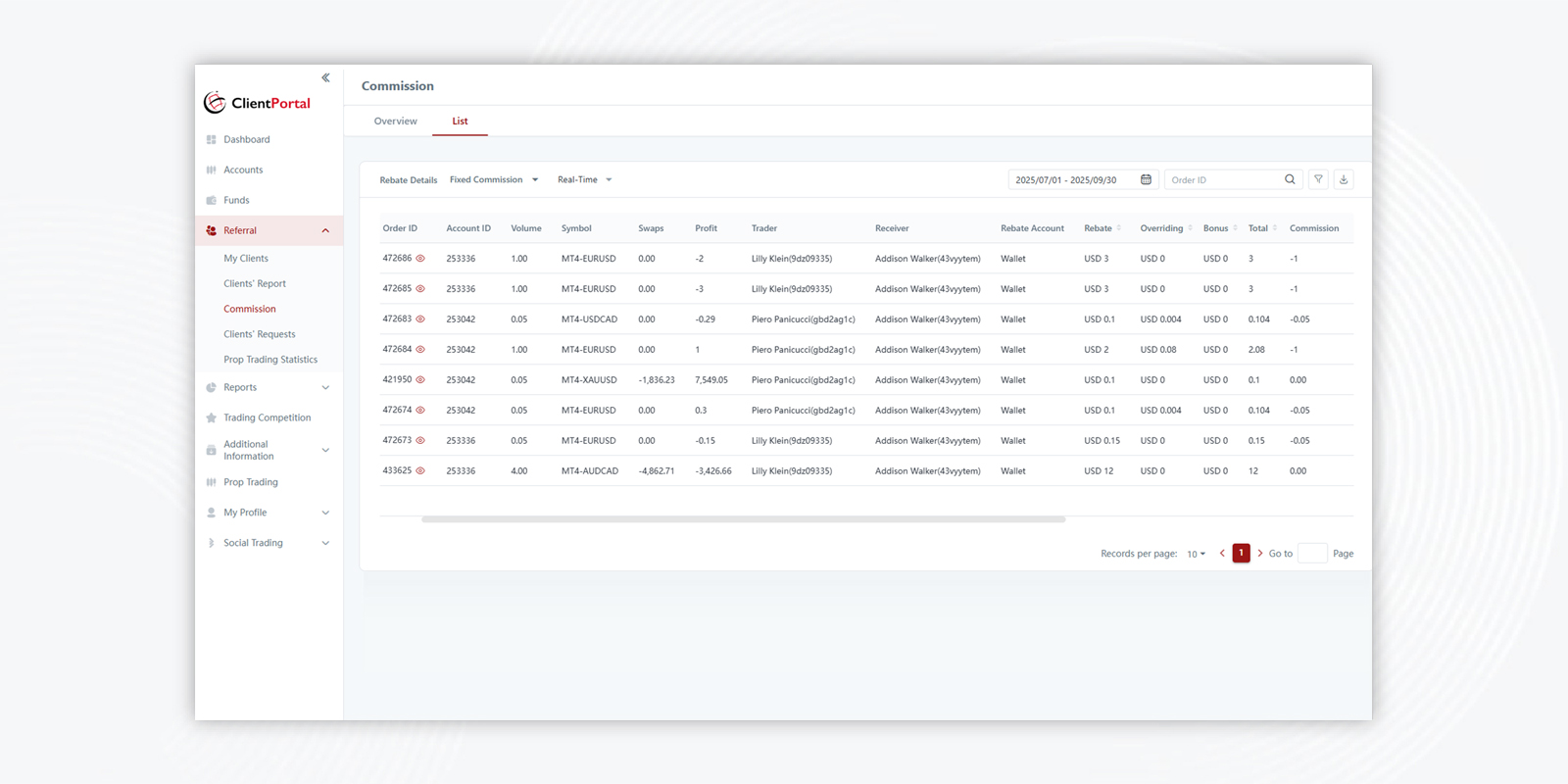Click the calendar icon in date range
Image resolution: width=1568 pixels, height=784 pixels.
point(1146,179)
